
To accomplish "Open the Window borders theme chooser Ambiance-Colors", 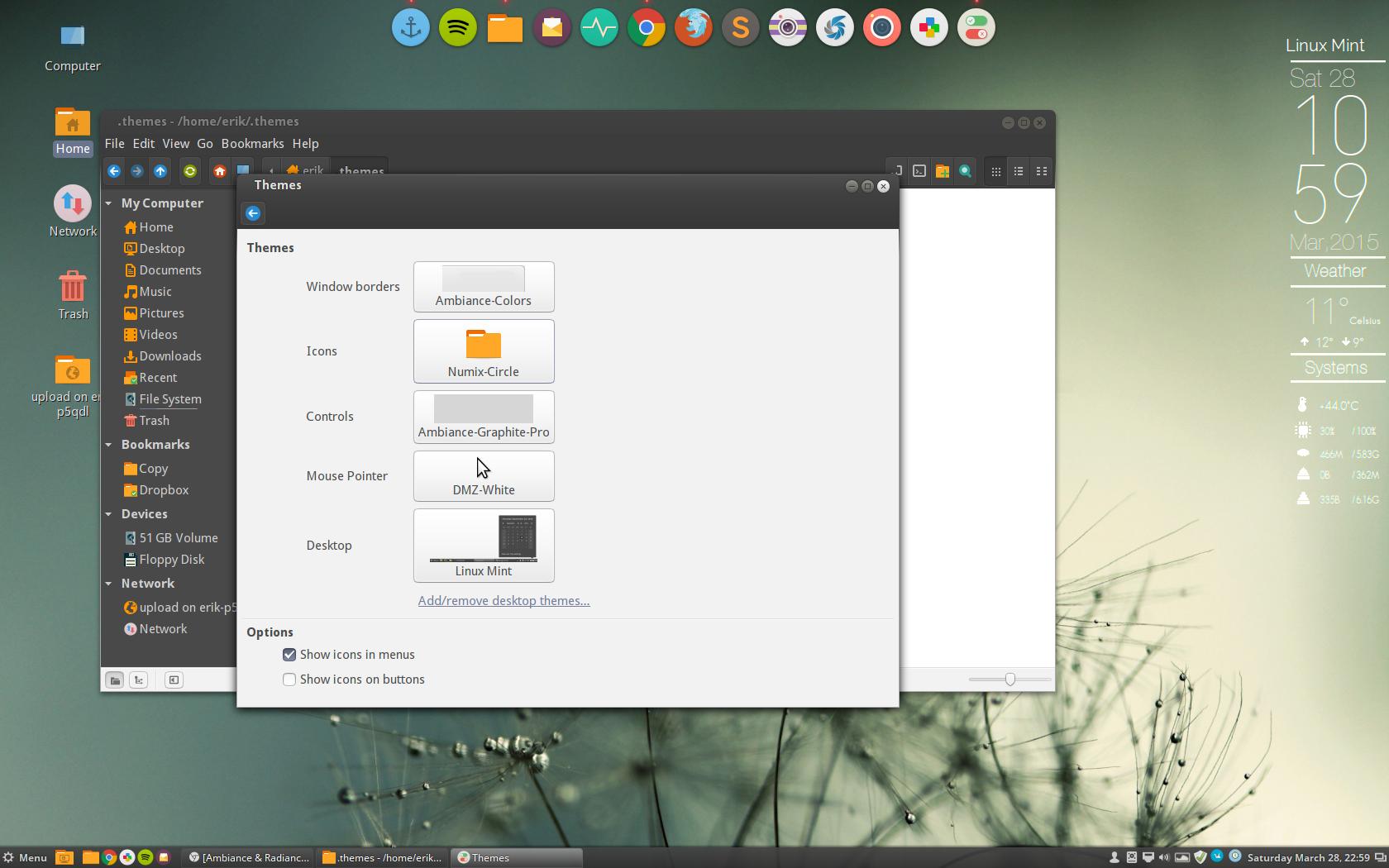I will 484,287.
